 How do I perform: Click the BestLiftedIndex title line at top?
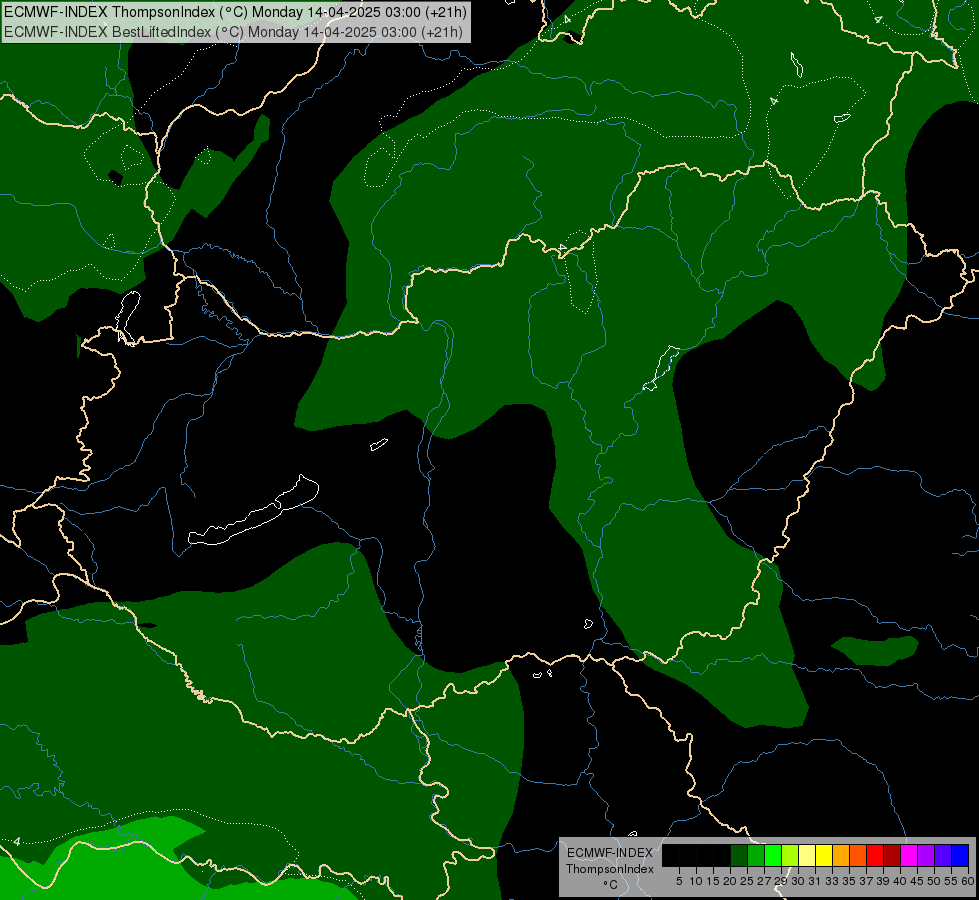pos(234,32)
